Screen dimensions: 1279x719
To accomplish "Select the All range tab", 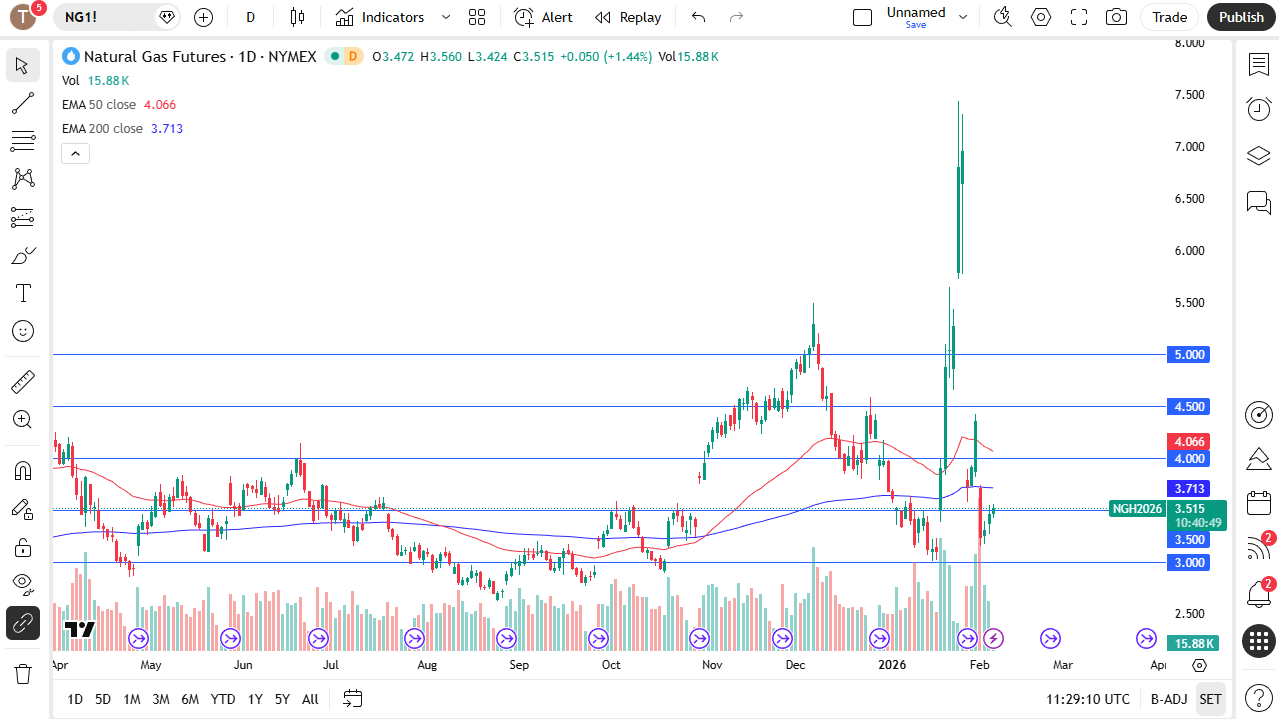I will (310, 699).
